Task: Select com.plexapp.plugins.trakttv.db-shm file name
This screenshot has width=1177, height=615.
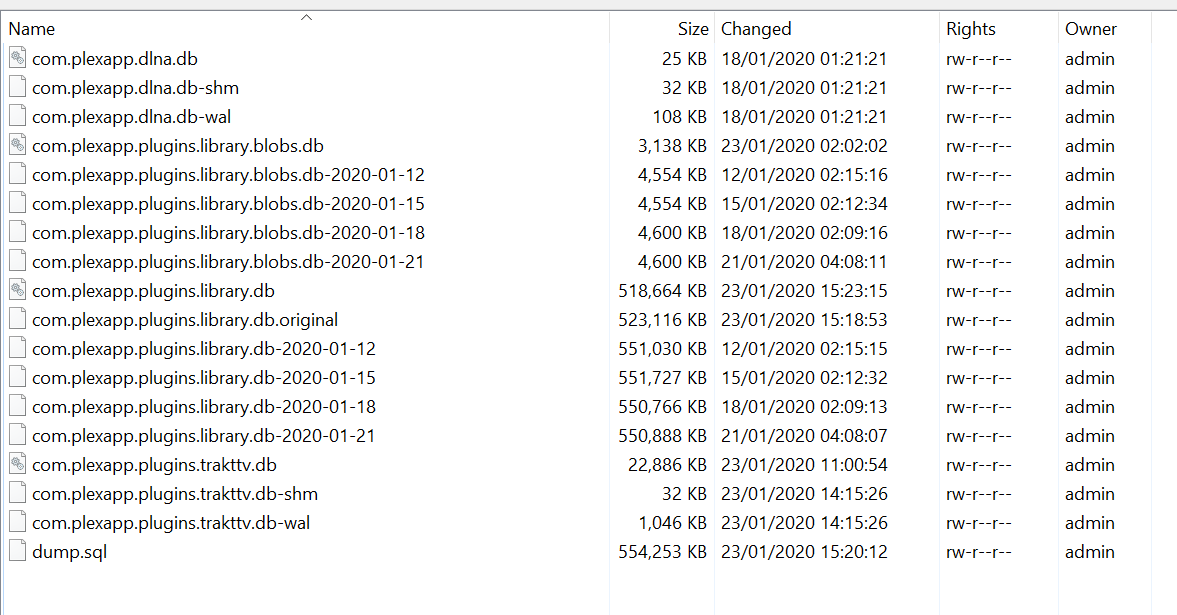Action: tap(174, 494)
